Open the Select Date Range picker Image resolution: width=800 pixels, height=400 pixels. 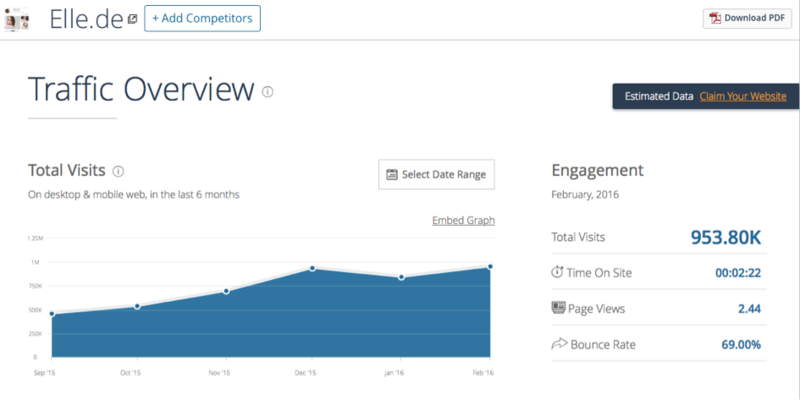click(x=436, y=174)
